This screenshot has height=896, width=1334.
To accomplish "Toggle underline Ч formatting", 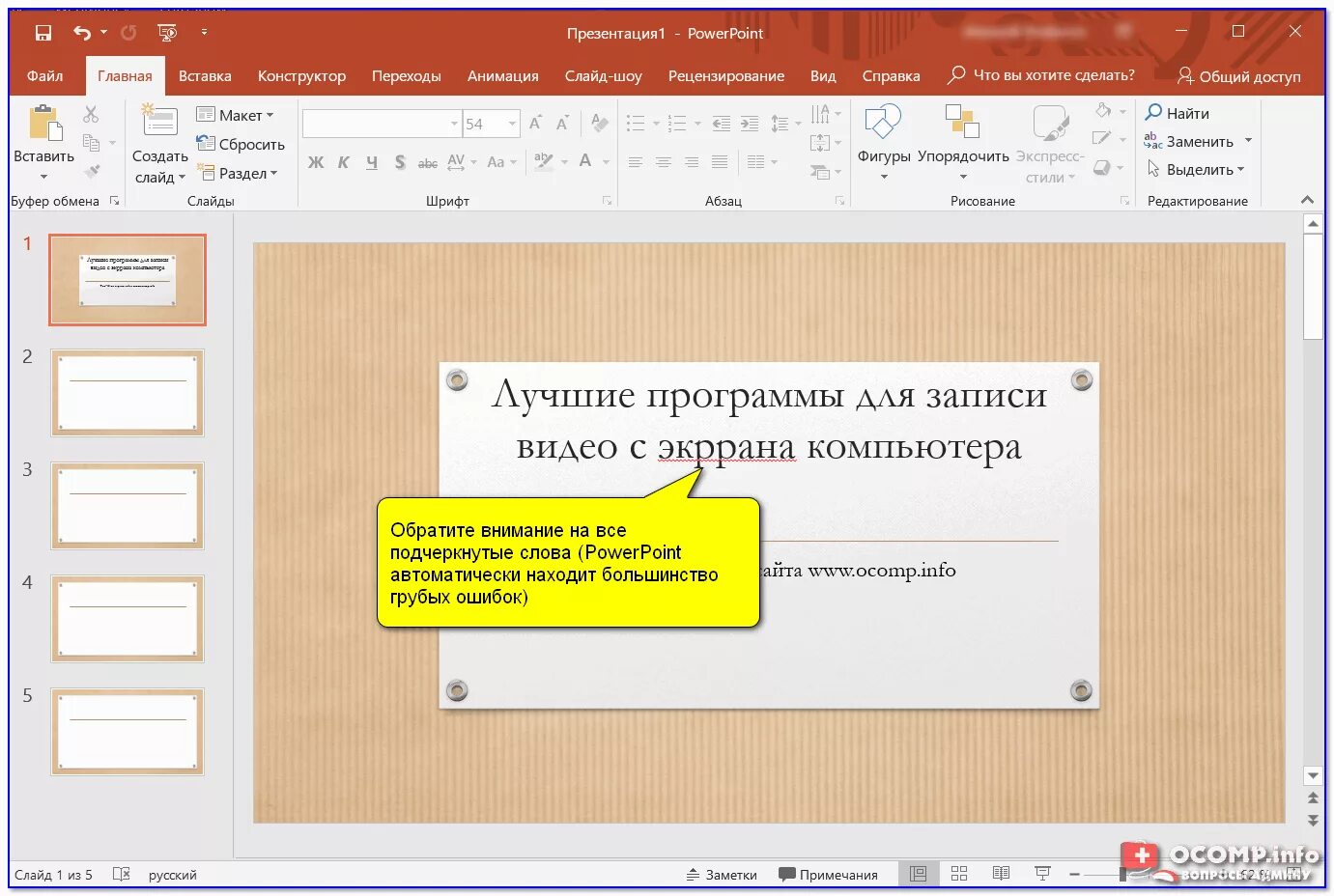I will [372, 162].
